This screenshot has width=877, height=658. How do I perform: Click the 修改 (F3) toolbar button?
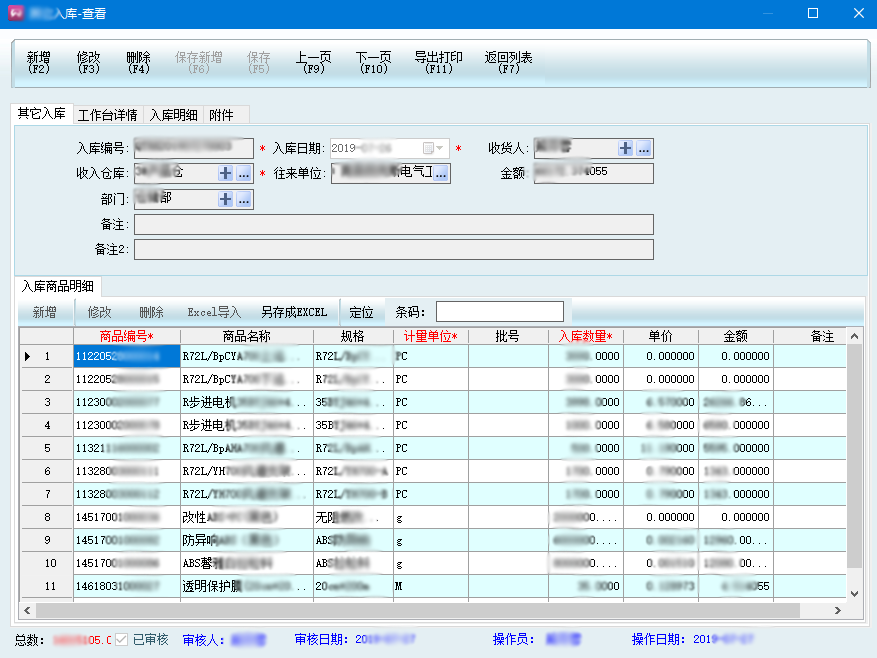(88, 63)
